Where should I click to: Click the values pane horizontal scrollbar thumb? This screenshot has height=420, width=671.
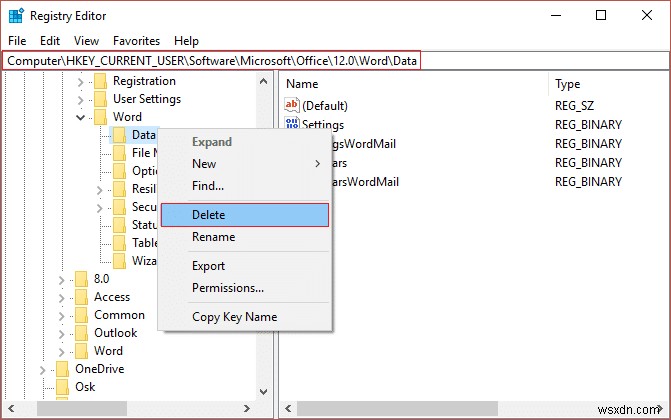tap(398, 408)
